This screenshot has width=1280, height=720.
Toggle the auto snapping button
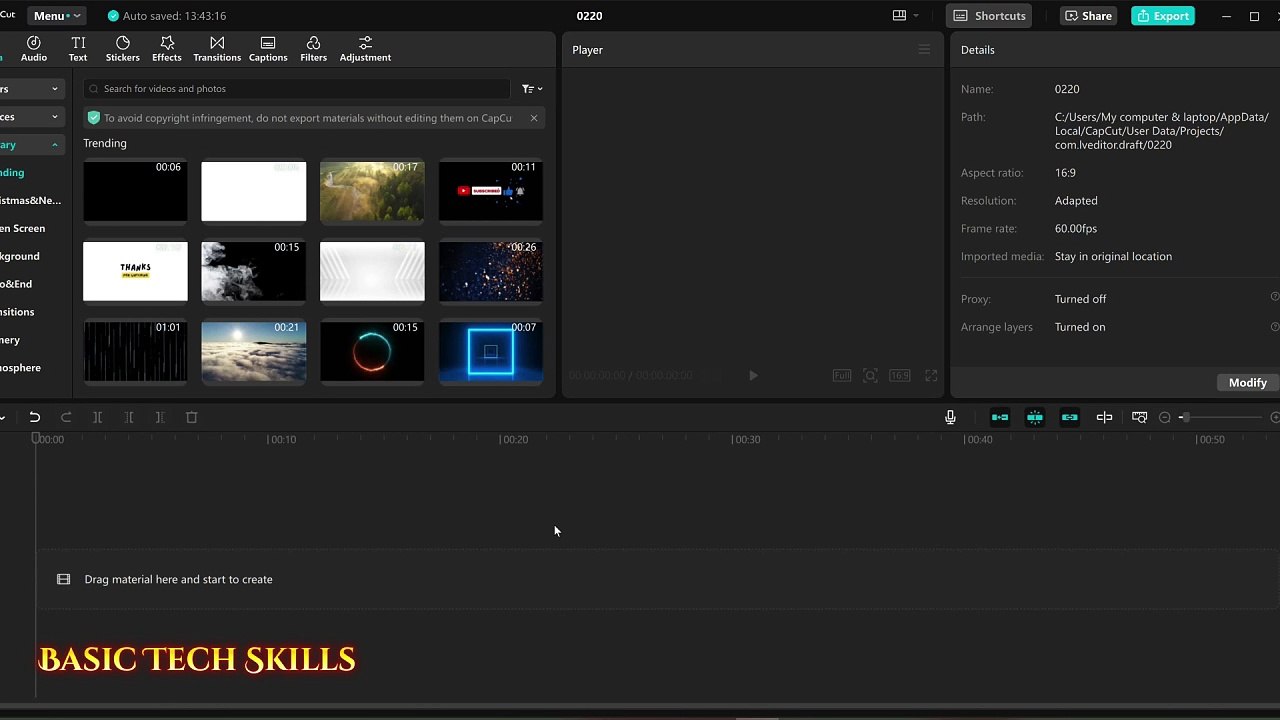(x=1035, y=417)
